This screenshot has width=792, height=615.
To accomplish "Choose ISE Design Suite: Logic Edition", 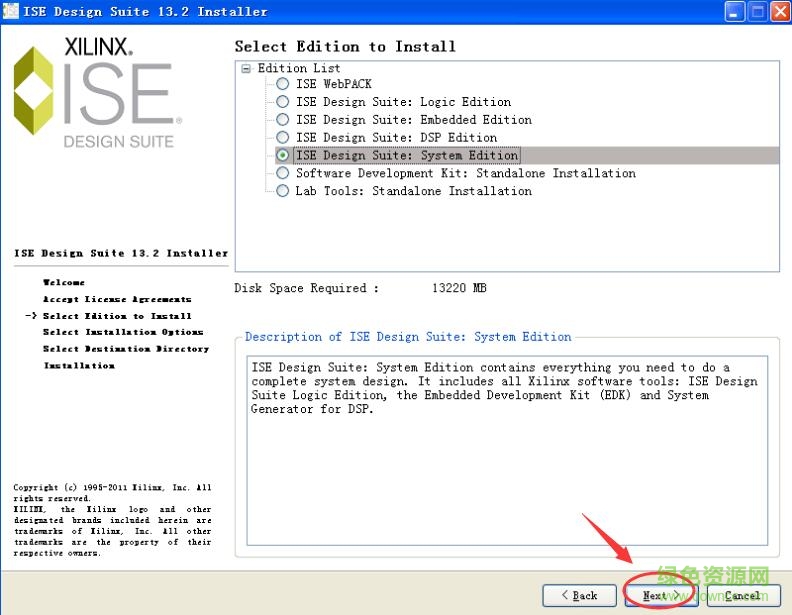I will pos(283,102).
